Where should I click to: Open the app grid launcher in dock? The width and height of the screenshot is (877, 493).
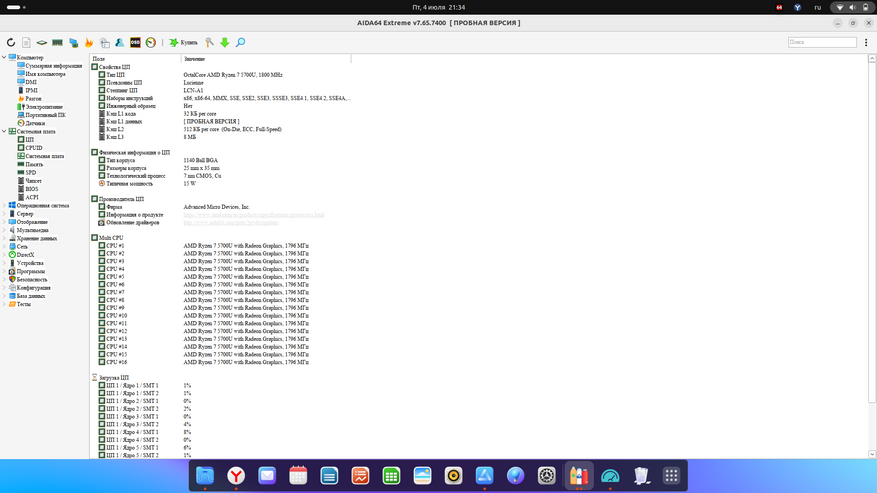tap(672, 476)
